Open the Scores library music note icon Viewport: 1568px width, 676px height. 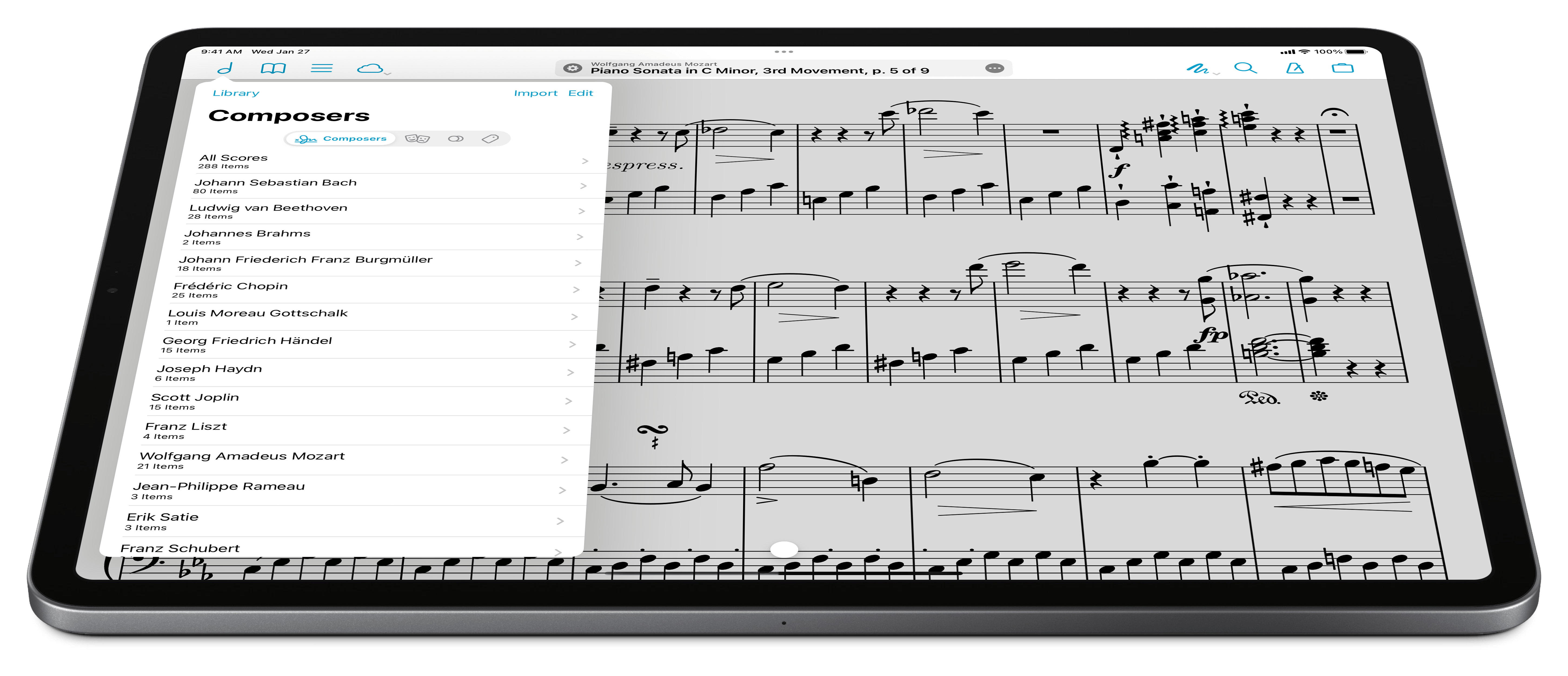coord(225,68)
